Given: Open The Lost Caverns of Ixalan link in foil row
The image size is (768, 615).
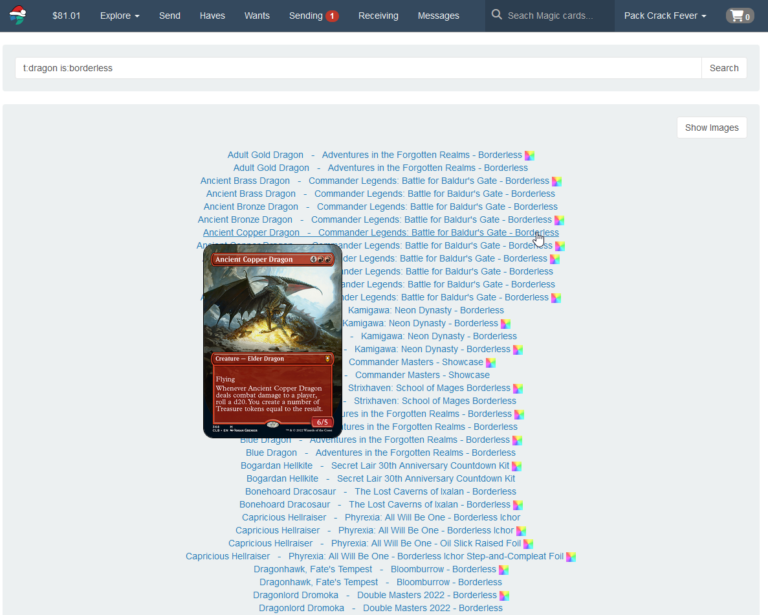Looking at the screenshot, I should click(x=430, y=504).
